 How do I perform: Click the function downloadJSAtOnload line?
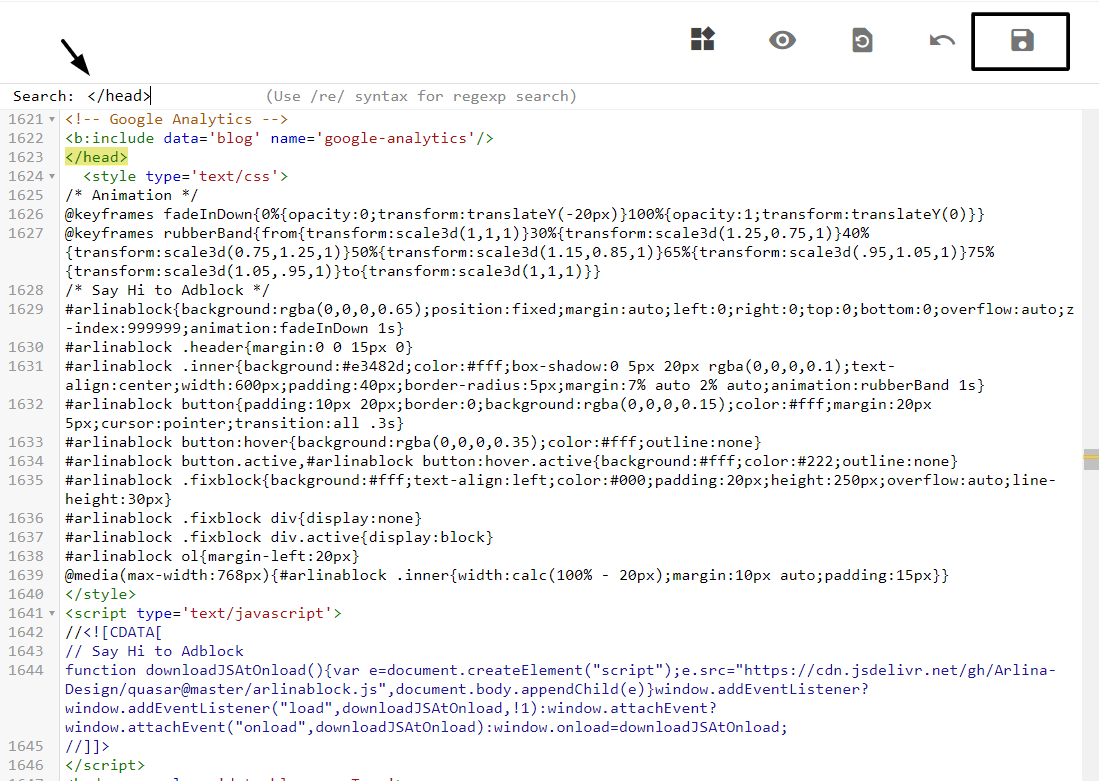click(x=561, y=698)
